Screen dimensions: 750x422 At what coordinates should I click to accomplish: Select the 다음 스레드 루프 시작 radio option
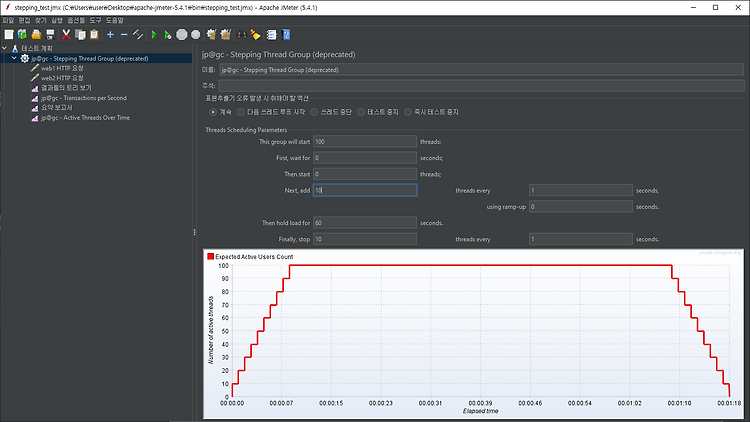coord(241,112)
